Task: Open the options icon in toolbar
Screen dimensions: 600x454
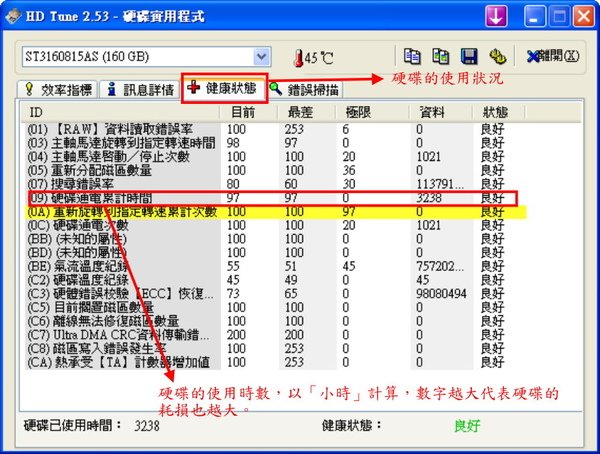Action: (497, 57)
